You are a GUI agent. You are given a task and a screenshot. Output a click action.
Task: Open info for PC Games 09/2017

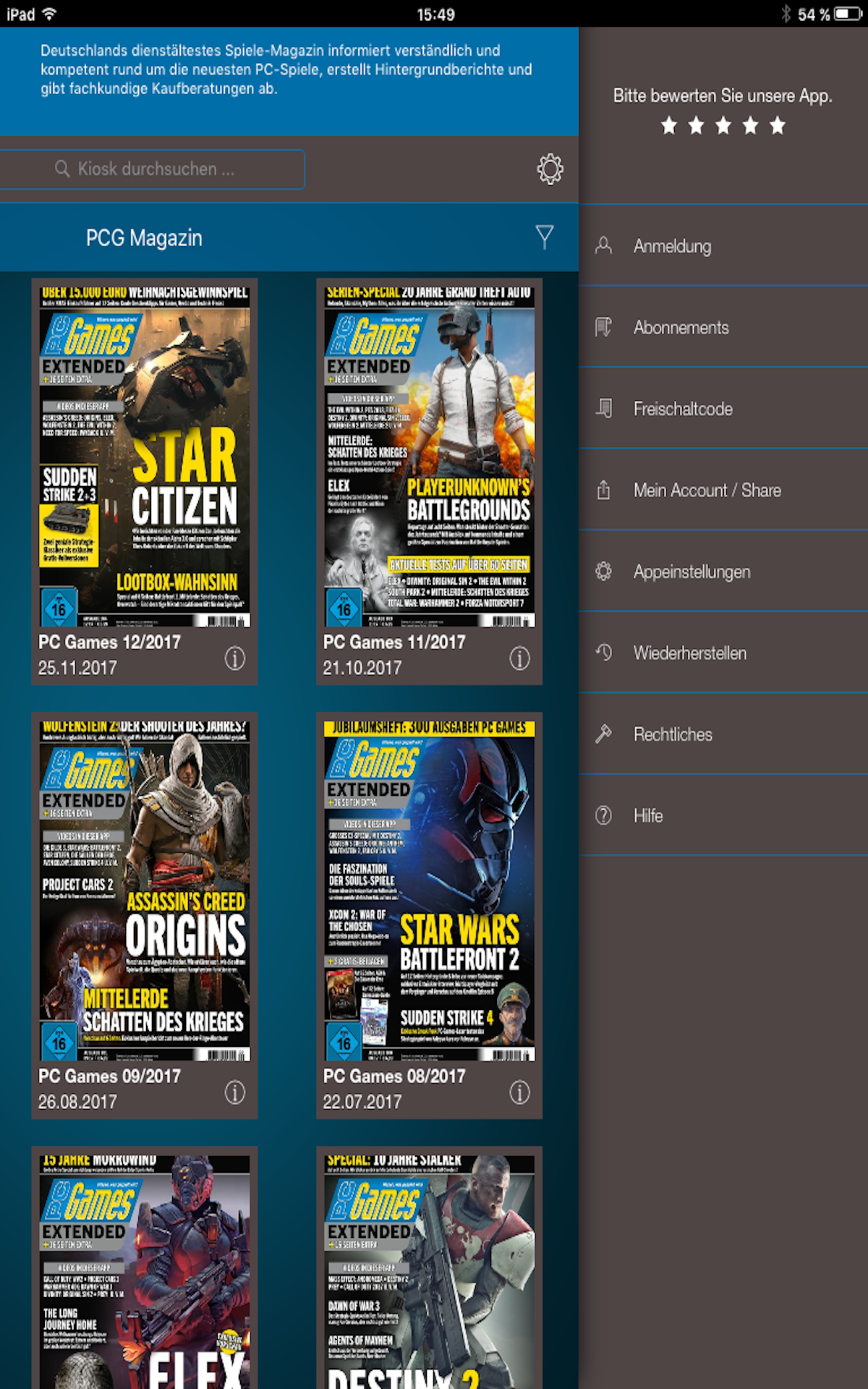coord(234,1092)
